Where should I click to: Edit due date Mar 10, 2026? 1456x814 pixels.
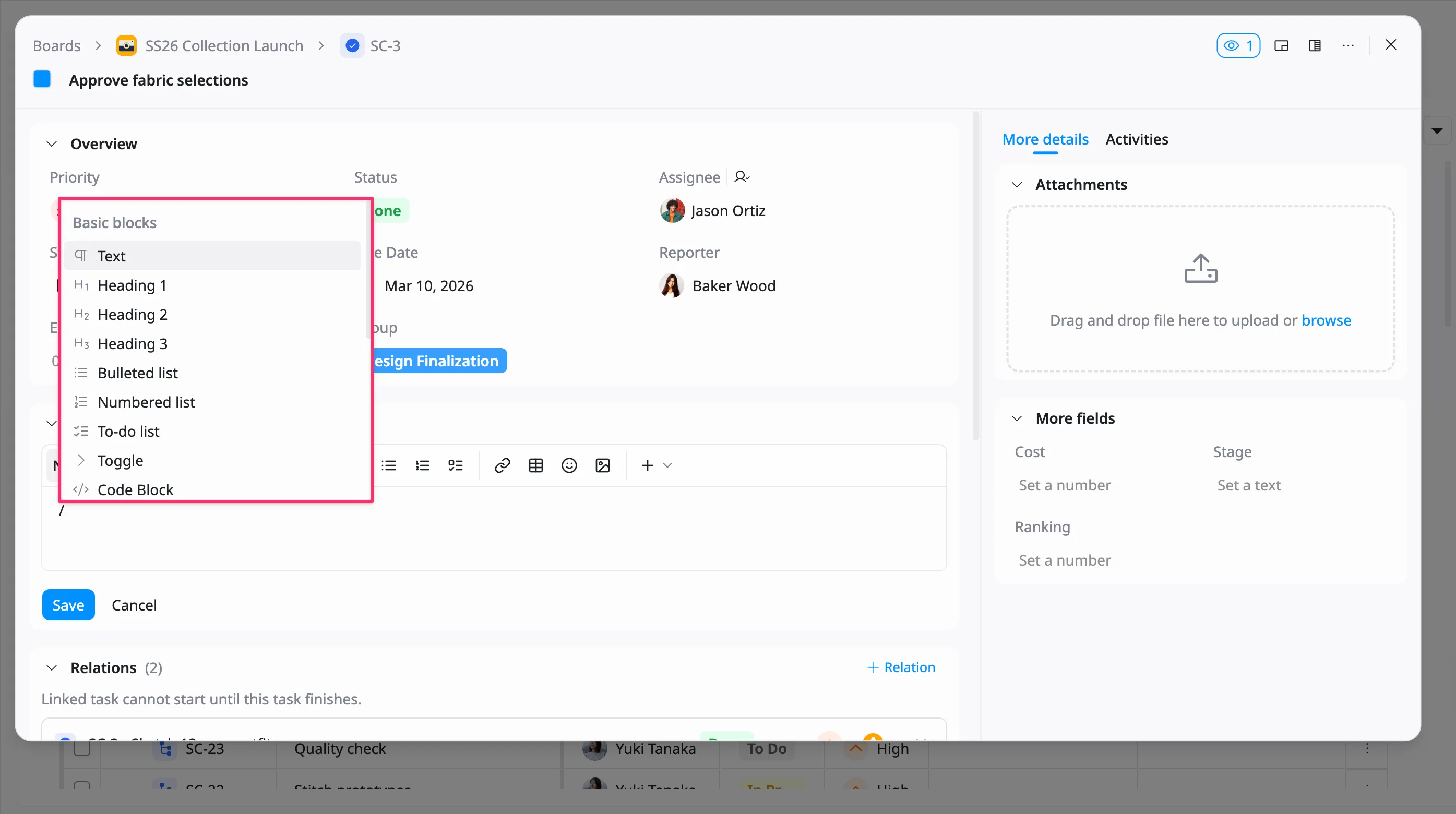(428, 285)
